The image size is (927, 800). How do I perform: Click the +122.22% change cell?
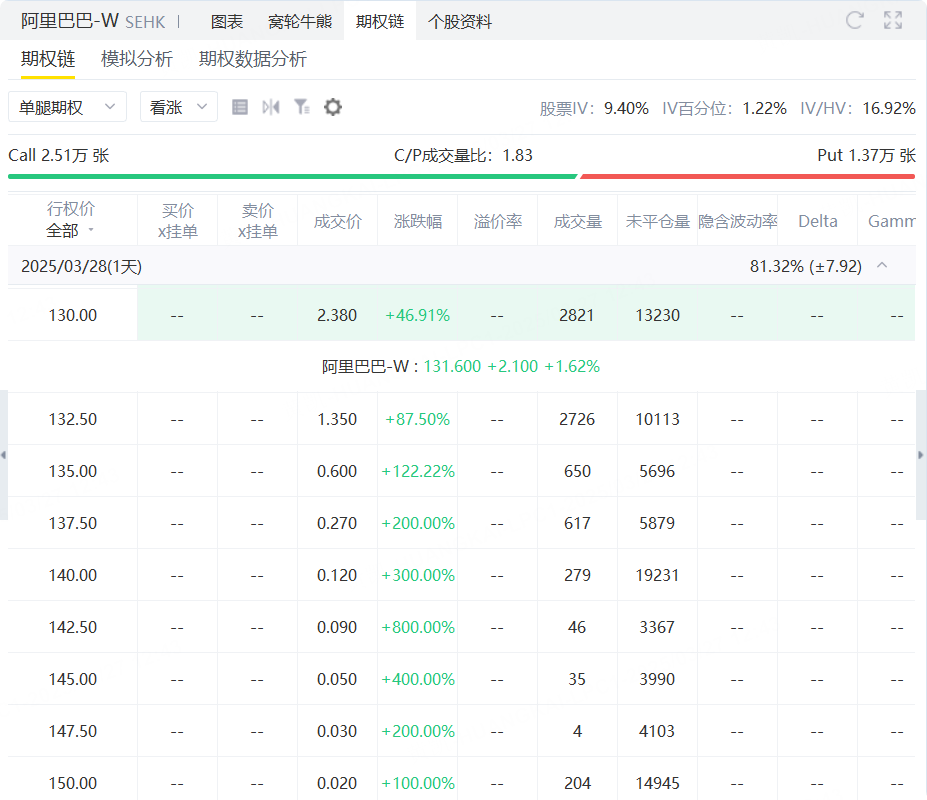pyautogui.click(x=418, y=471)
